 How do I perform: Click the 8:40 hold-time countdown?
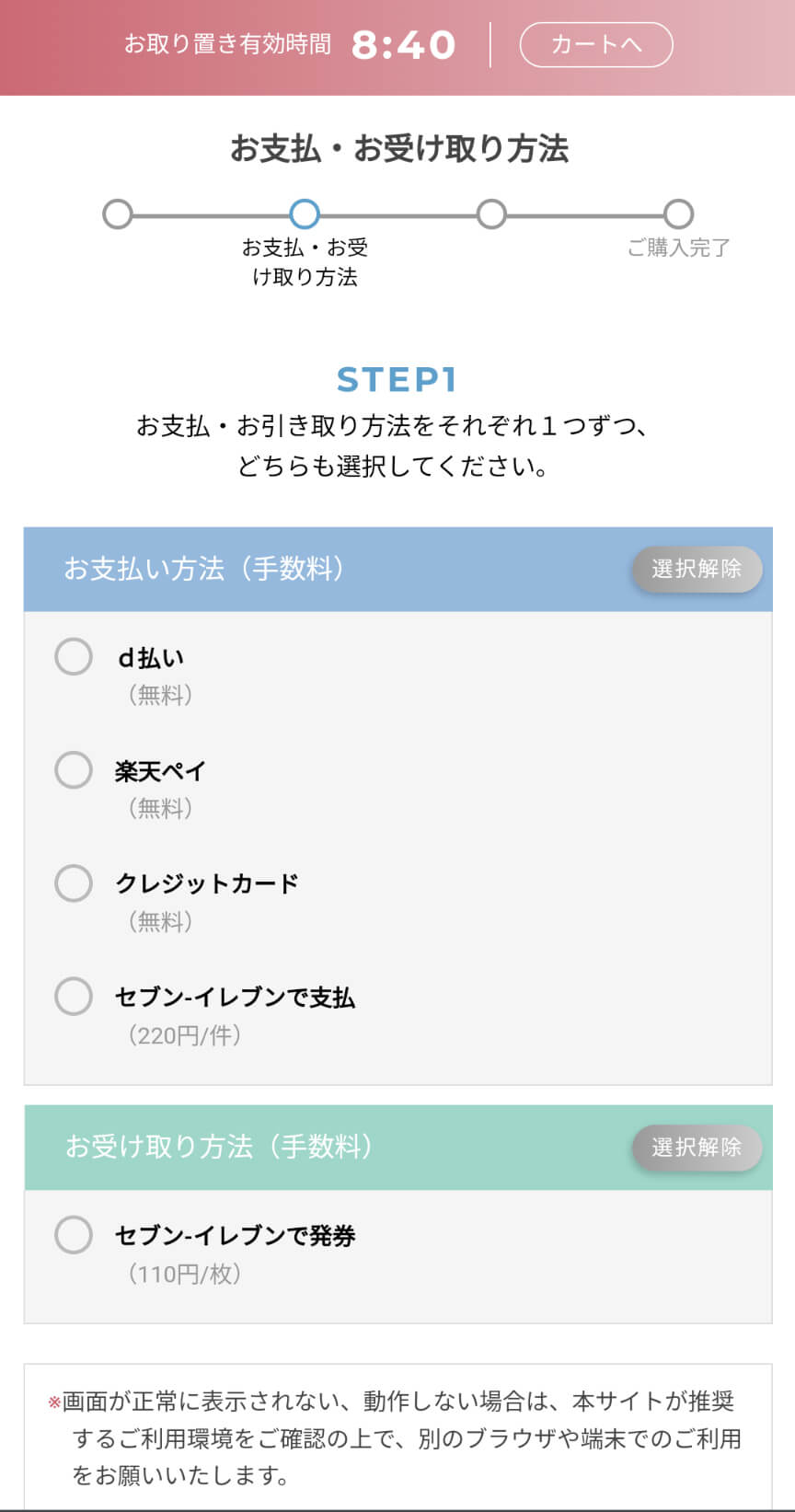404,44
